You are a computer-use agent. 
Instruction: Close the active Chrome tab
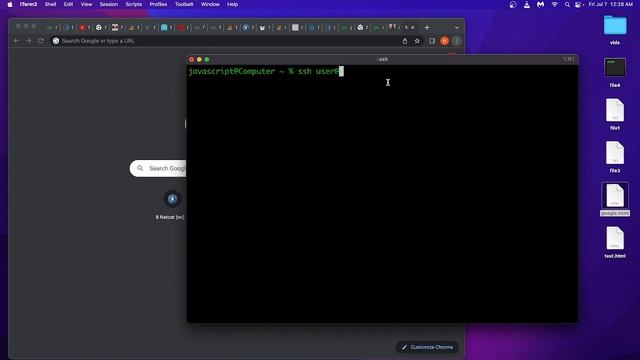pyautogui.click(x=412, y=27)
